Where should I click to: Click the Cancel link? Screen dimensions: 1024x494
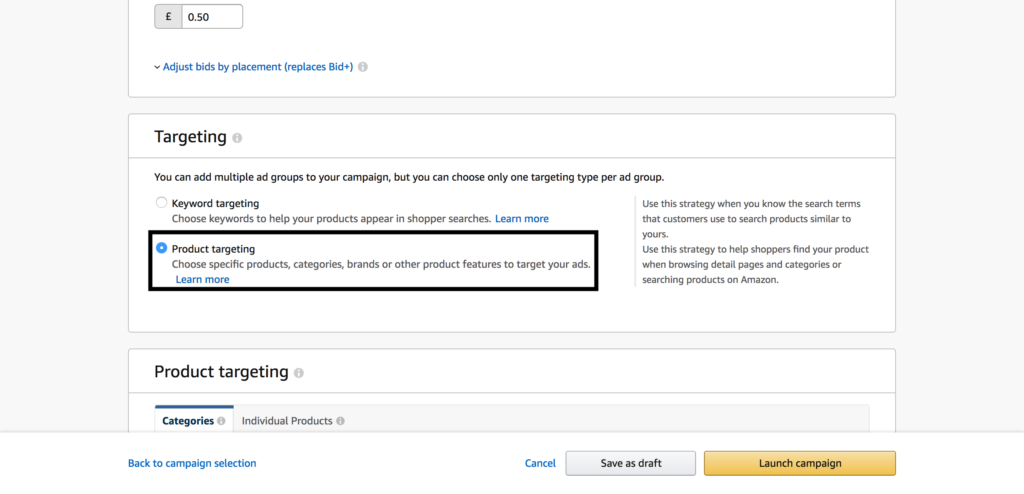(540, 463)
